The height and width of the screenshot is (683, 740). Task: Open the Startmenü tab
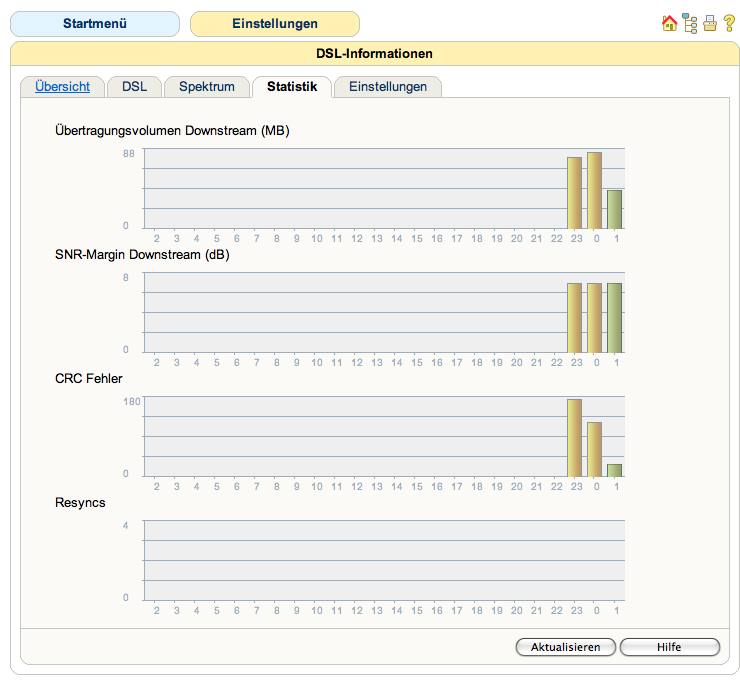95,24
